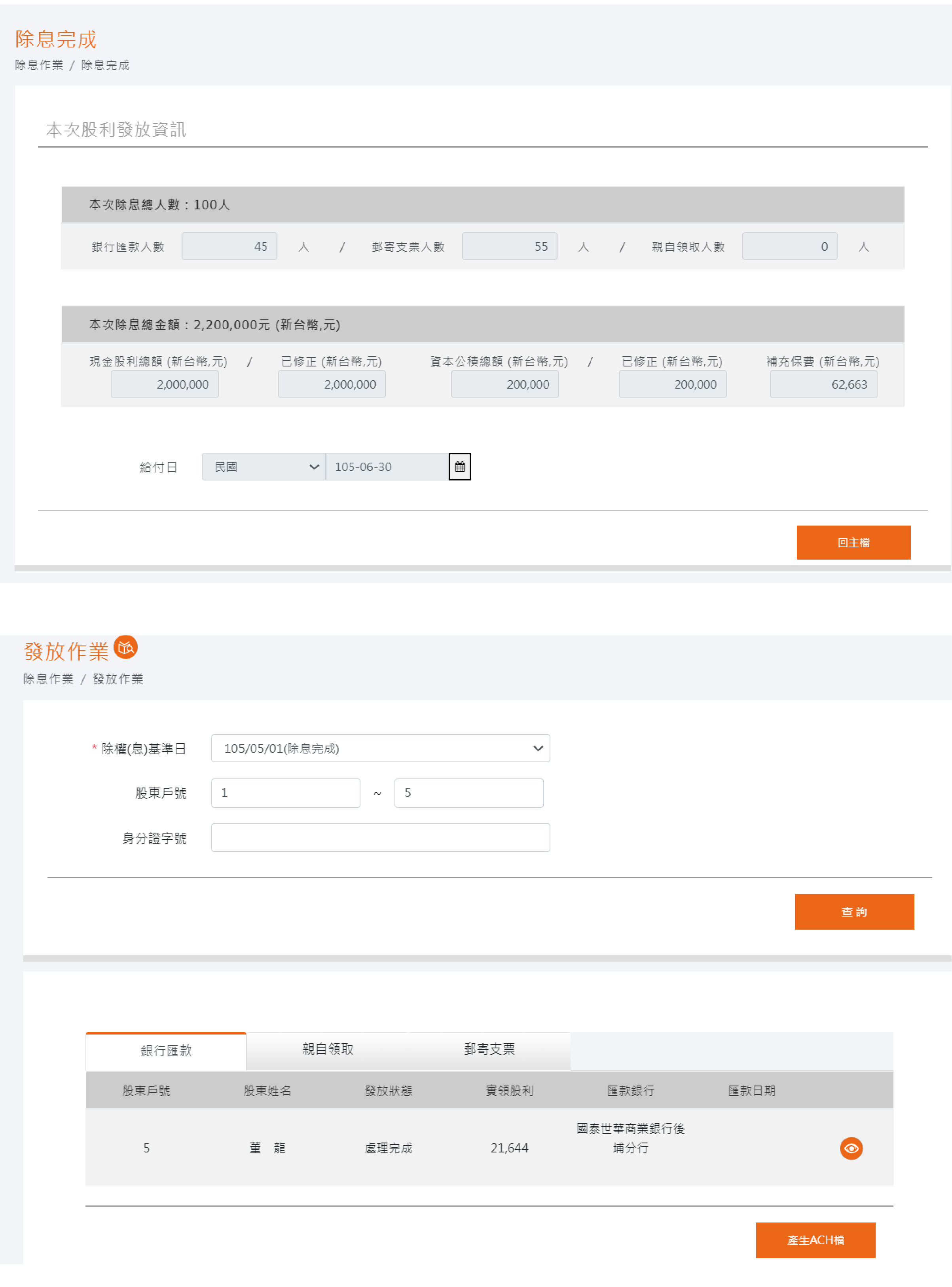This screenshot has height=1287, width=952.
Task: Click the 回主檔 button
Action: (x=853, y=542)
